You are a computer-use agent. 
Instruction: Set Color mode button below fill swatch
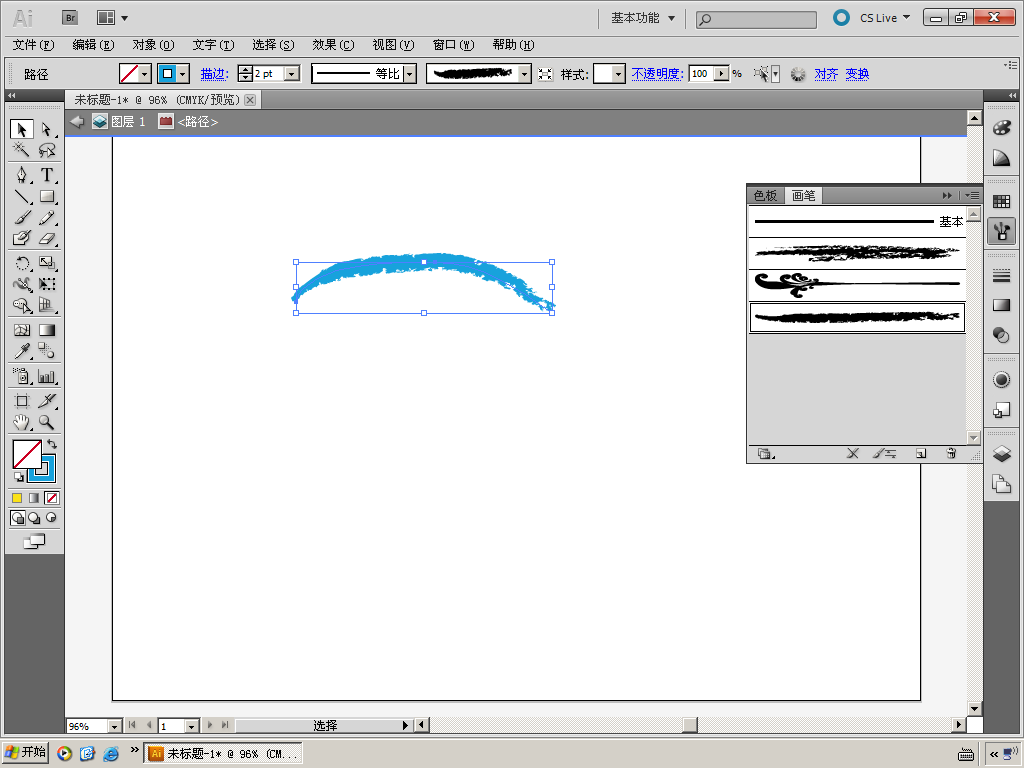(17, 498)
